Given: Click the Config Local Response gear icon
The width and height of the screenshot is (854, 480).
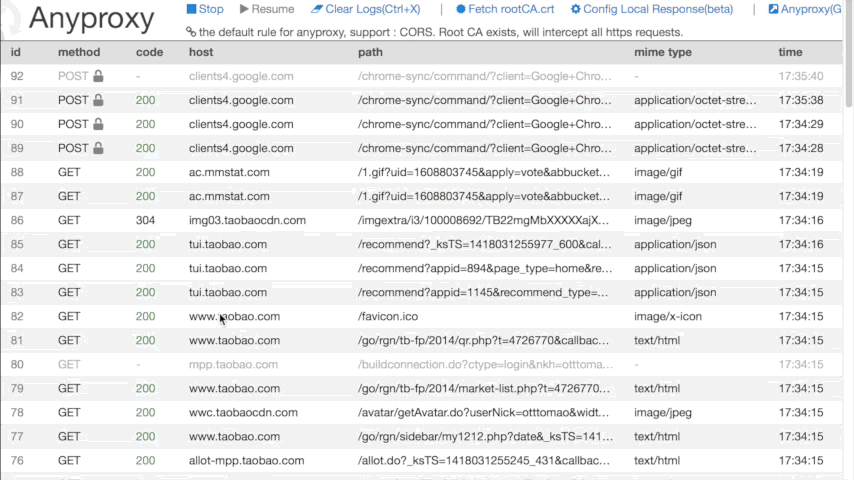Looking at the screenshot, I should 576,9.
